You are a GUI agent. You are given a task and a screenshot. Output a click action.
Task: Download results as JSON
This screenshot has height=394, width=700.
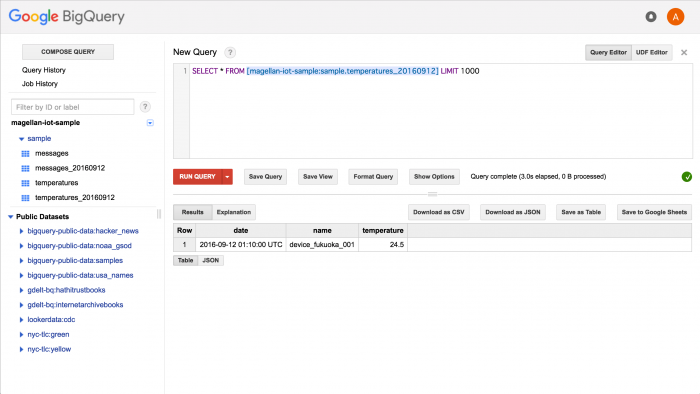click(x=512, y=212)
